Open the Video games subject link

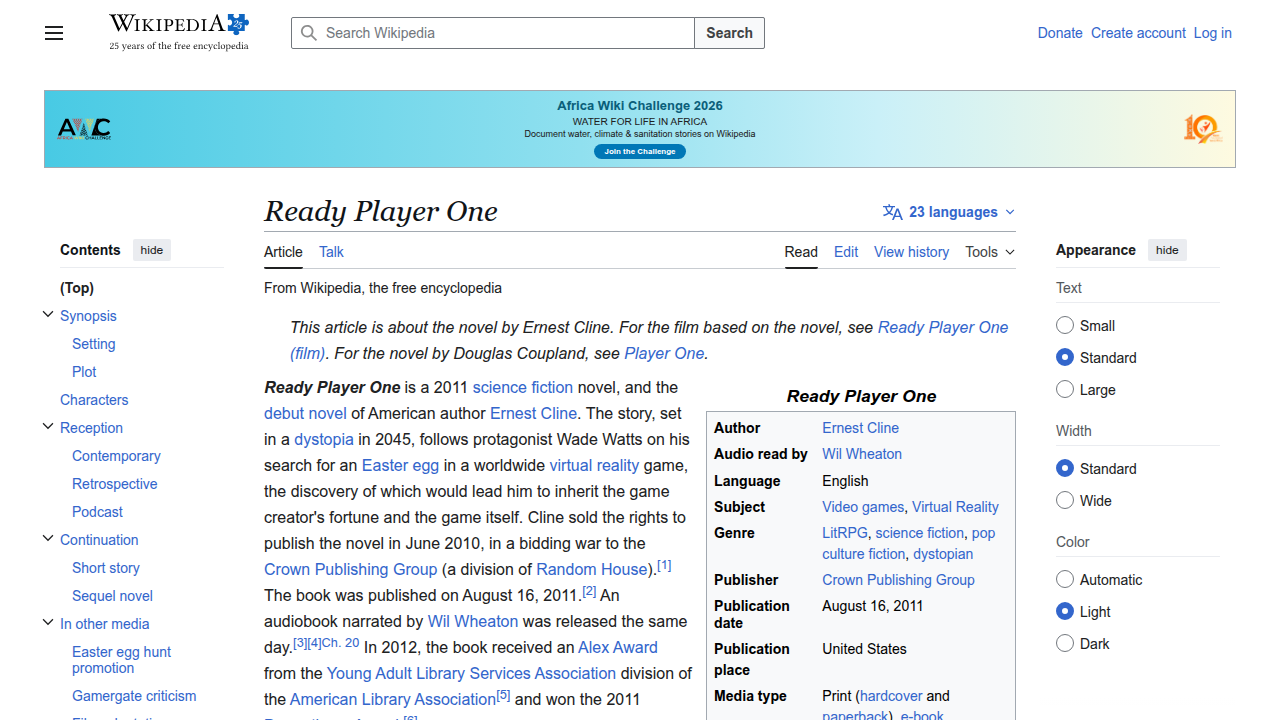[863, 507]
